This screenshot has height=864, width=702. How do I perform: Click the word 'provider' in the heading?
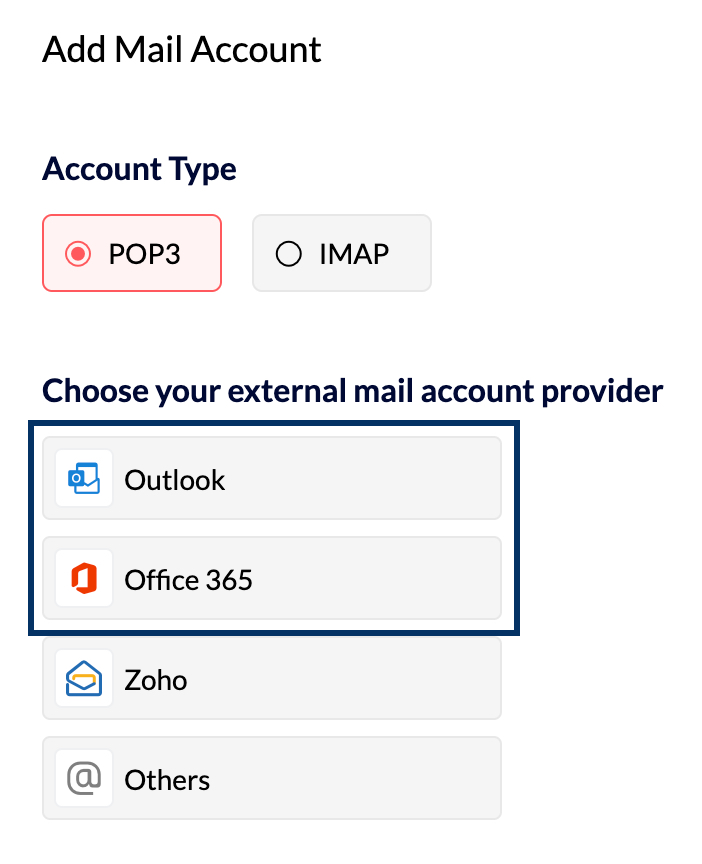[x=605, y=390]
